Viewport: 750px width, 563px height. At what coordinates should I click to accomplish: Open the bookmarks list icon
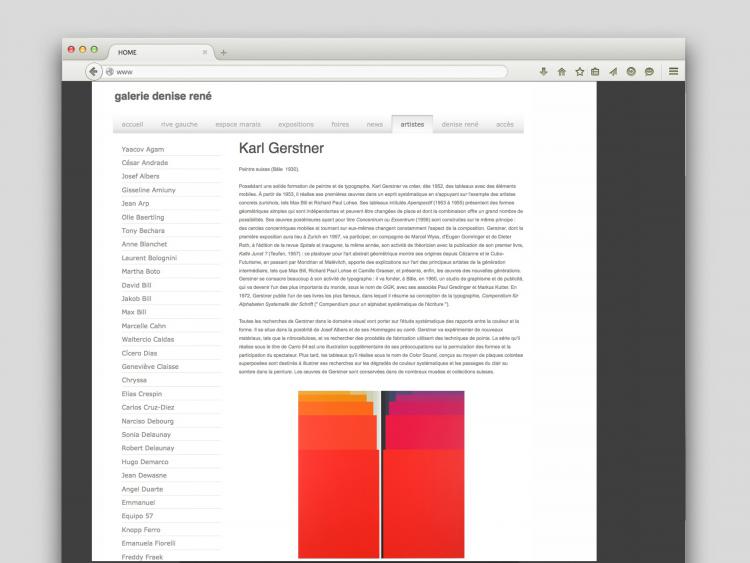tap(595, 72)
